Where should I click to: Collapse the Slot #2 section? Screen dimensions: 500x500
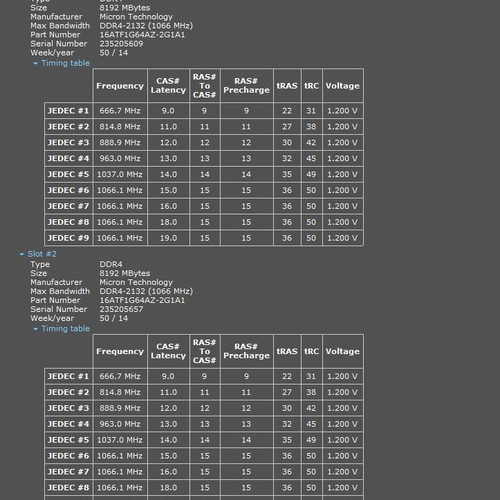coord(38,254)
